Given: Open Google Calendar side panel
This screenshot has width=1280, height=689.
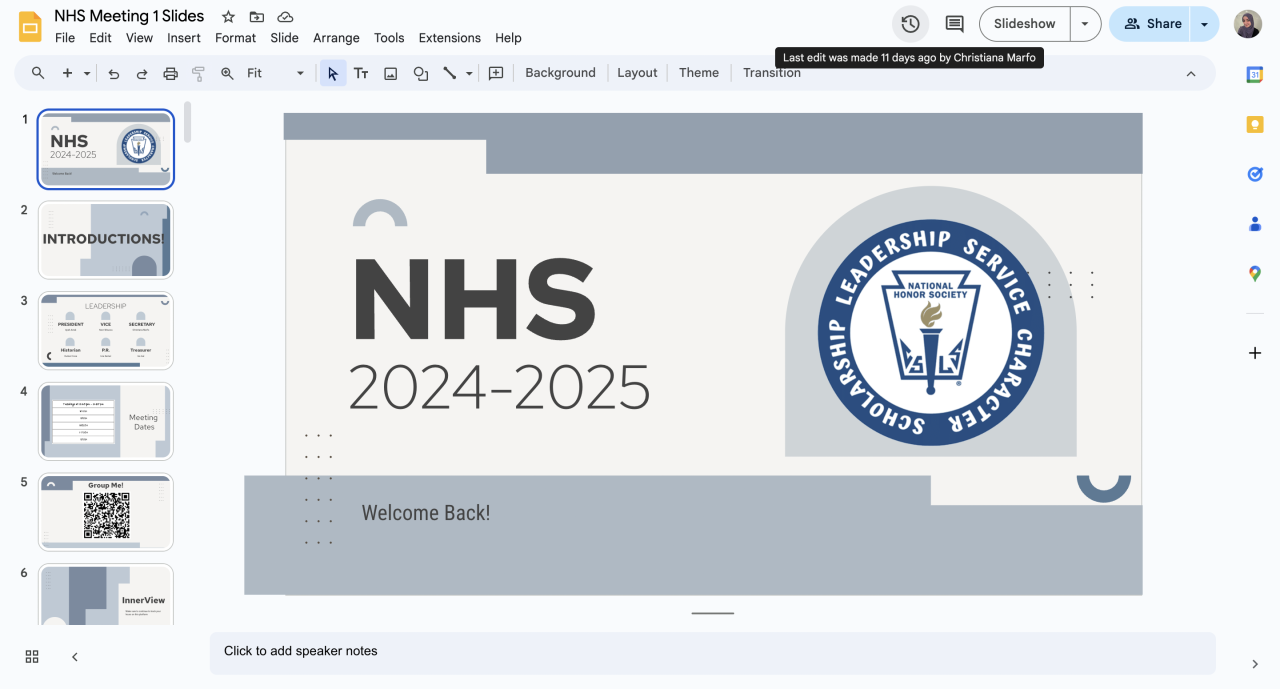Looking at the screenshot, I should coord(1255,74).
